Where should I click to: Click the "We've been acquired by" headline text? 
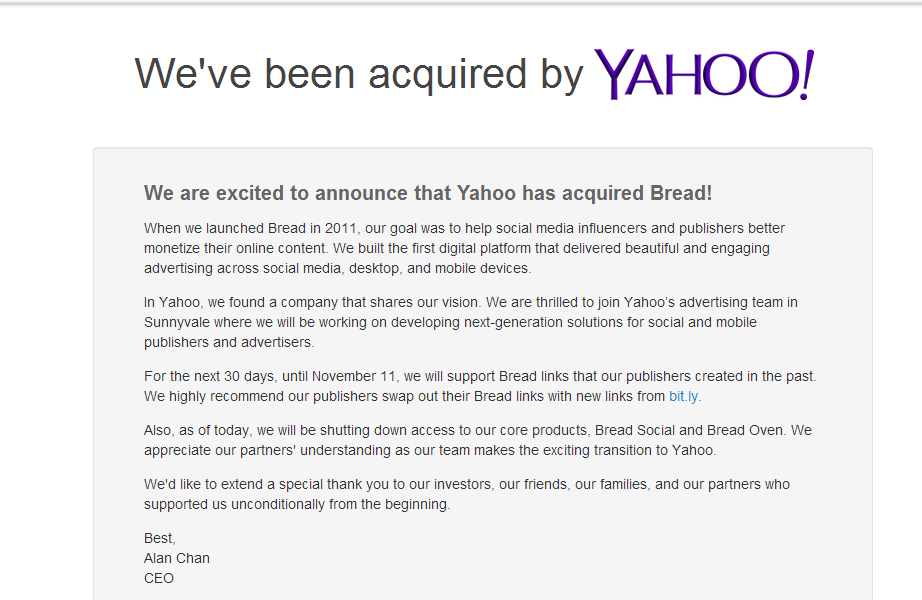(359, 75)
